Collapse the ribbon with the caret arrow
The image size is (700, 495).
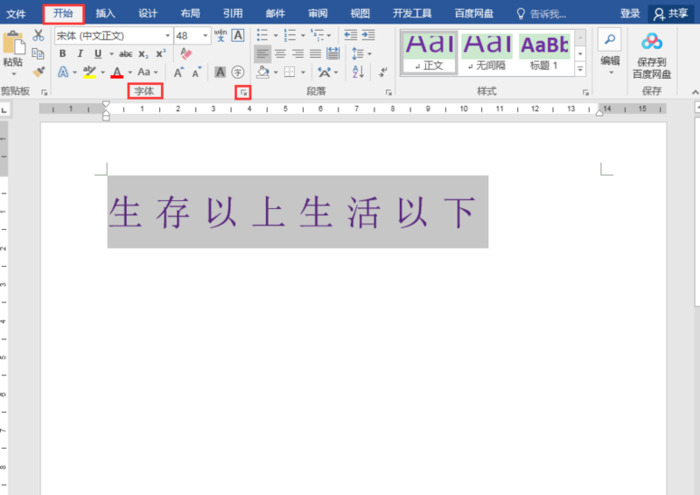click(x=695, y=92)
